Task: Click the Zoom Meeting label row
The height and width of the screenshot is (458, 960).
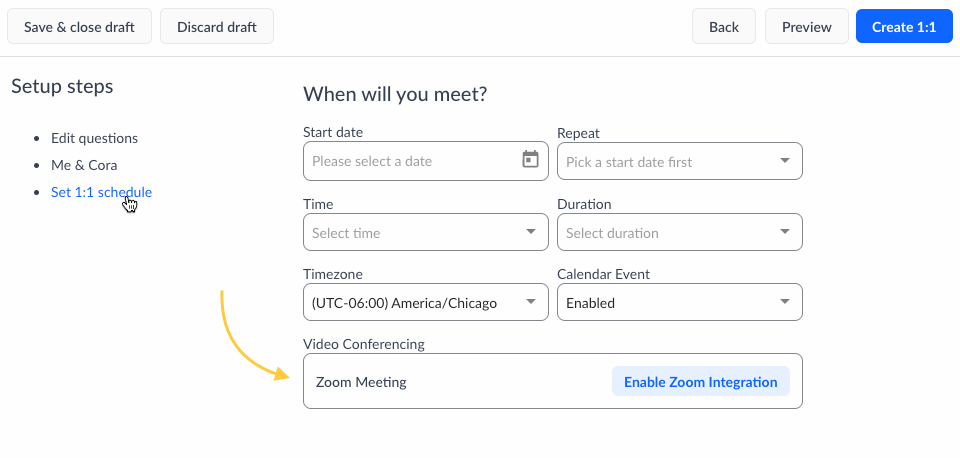Action: click(361, 382)
